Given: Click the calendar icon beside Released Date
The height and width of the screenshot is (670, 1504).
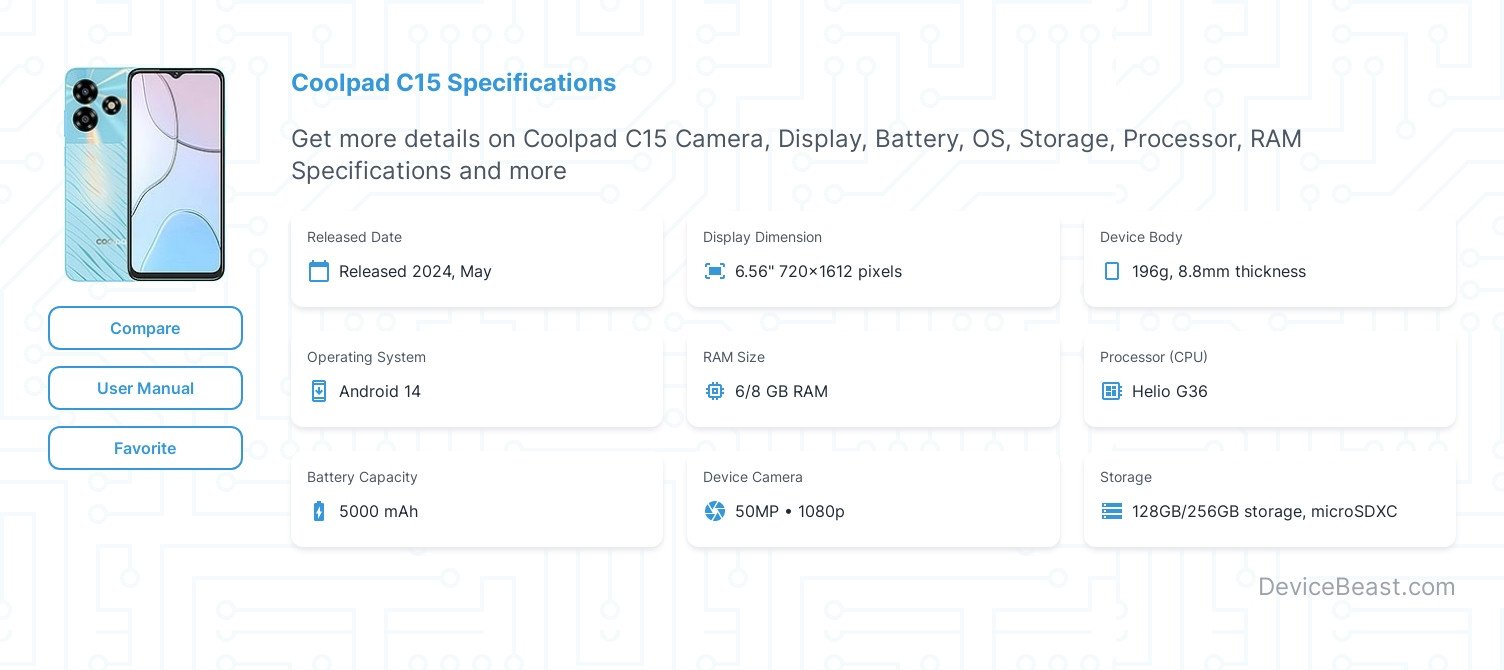Looking at the screenshot, I should tap(318, 271).
